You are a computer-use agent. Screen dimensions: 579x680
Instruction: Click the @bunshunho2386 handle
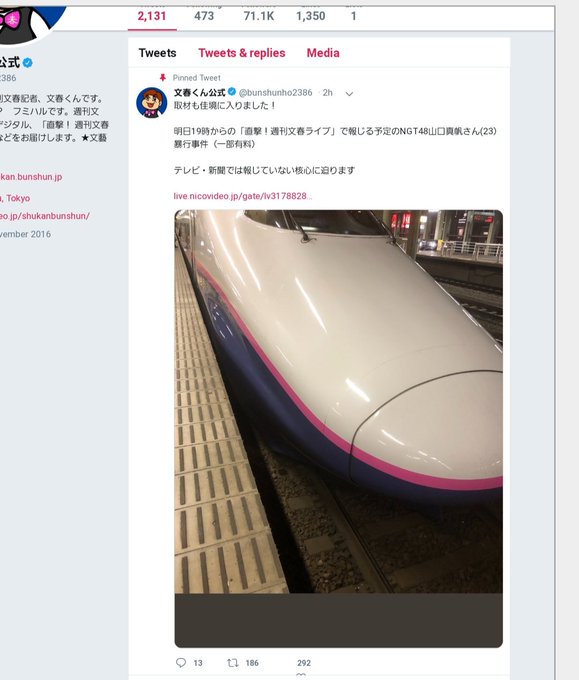pos(275,92)
